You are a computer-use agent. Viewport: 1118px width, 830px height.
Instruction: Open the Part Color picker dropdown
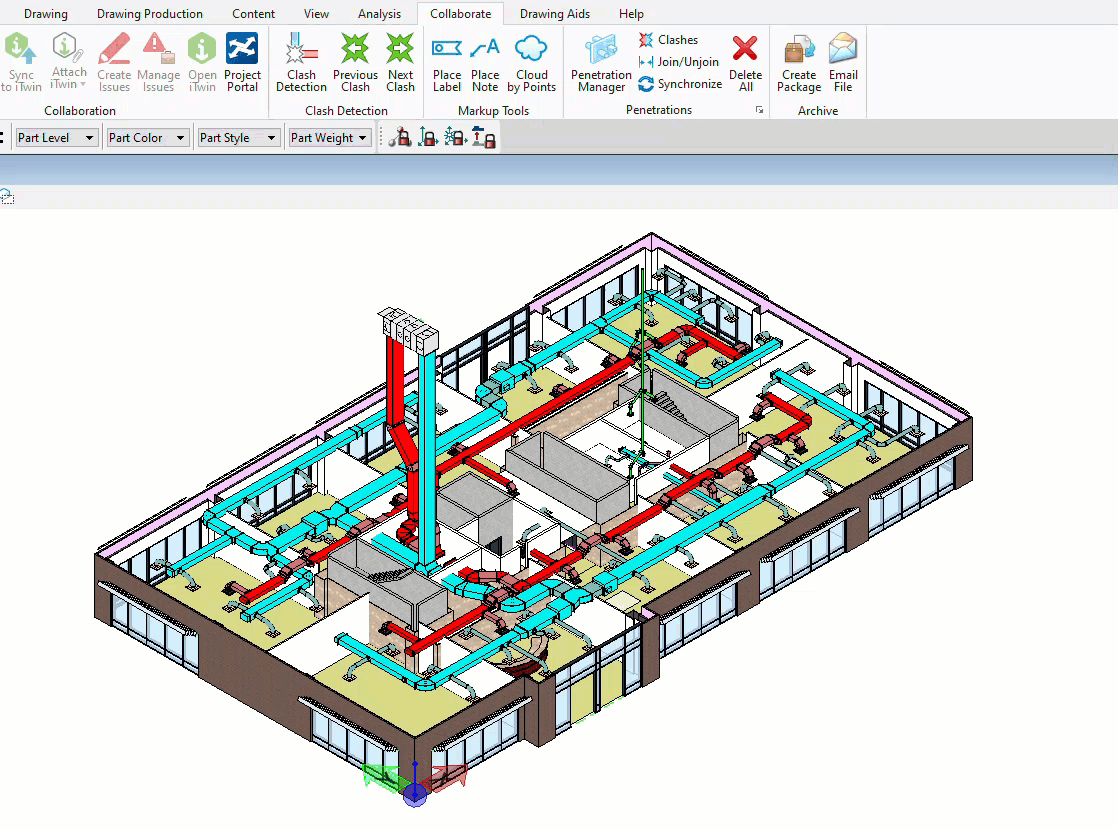pos(147,138)
